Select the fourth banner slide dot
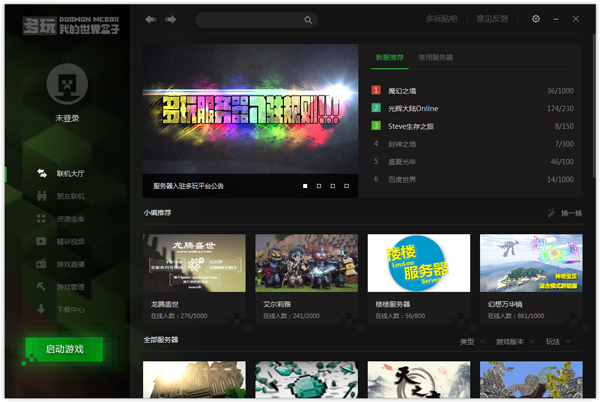Image resolution: width=600 pixels, height=402 pixels. tap(346, 186)
